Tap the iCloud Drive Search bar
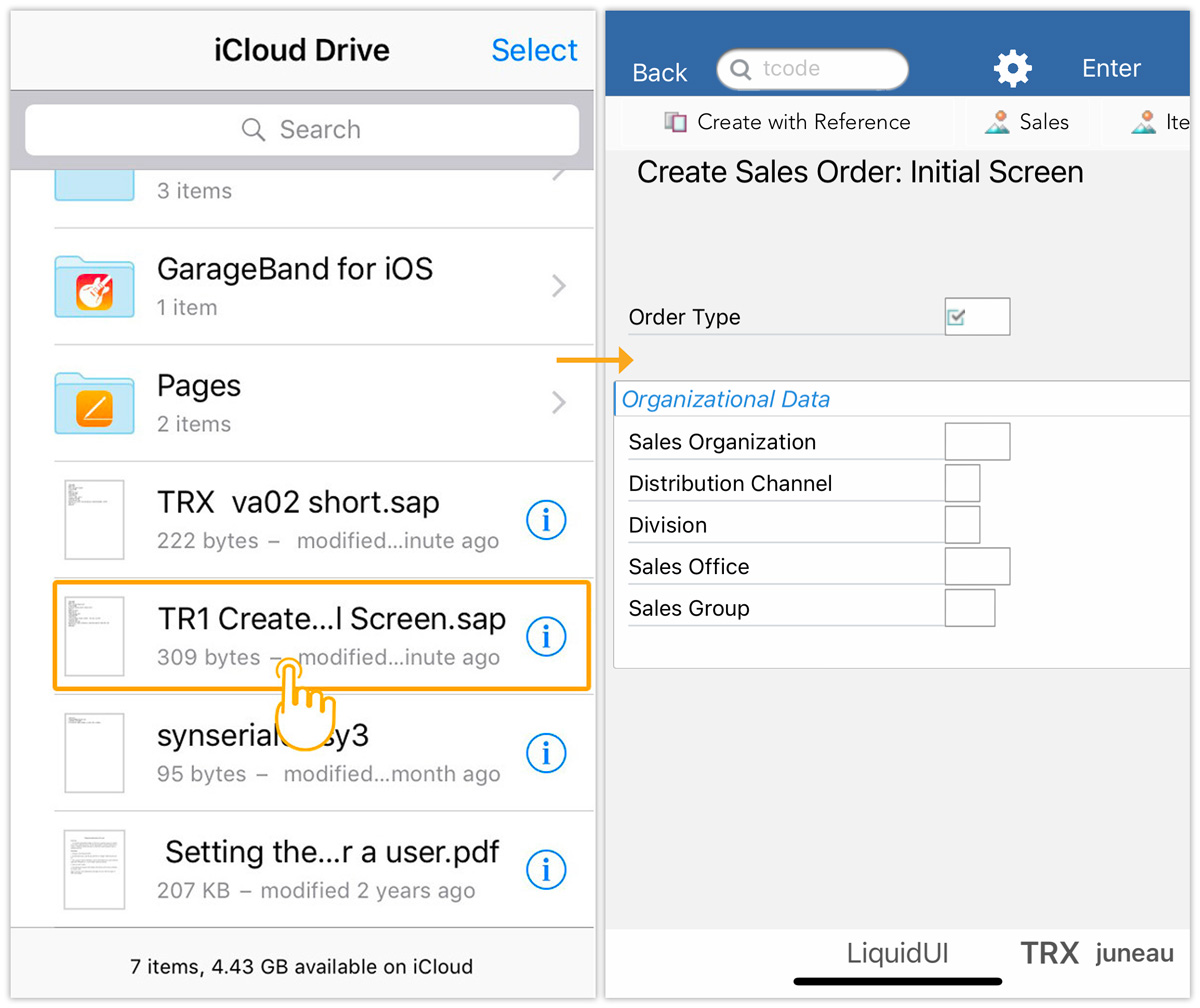Image resolution: width=1200 pixels, height=1008 pixels. click(301, 130)
